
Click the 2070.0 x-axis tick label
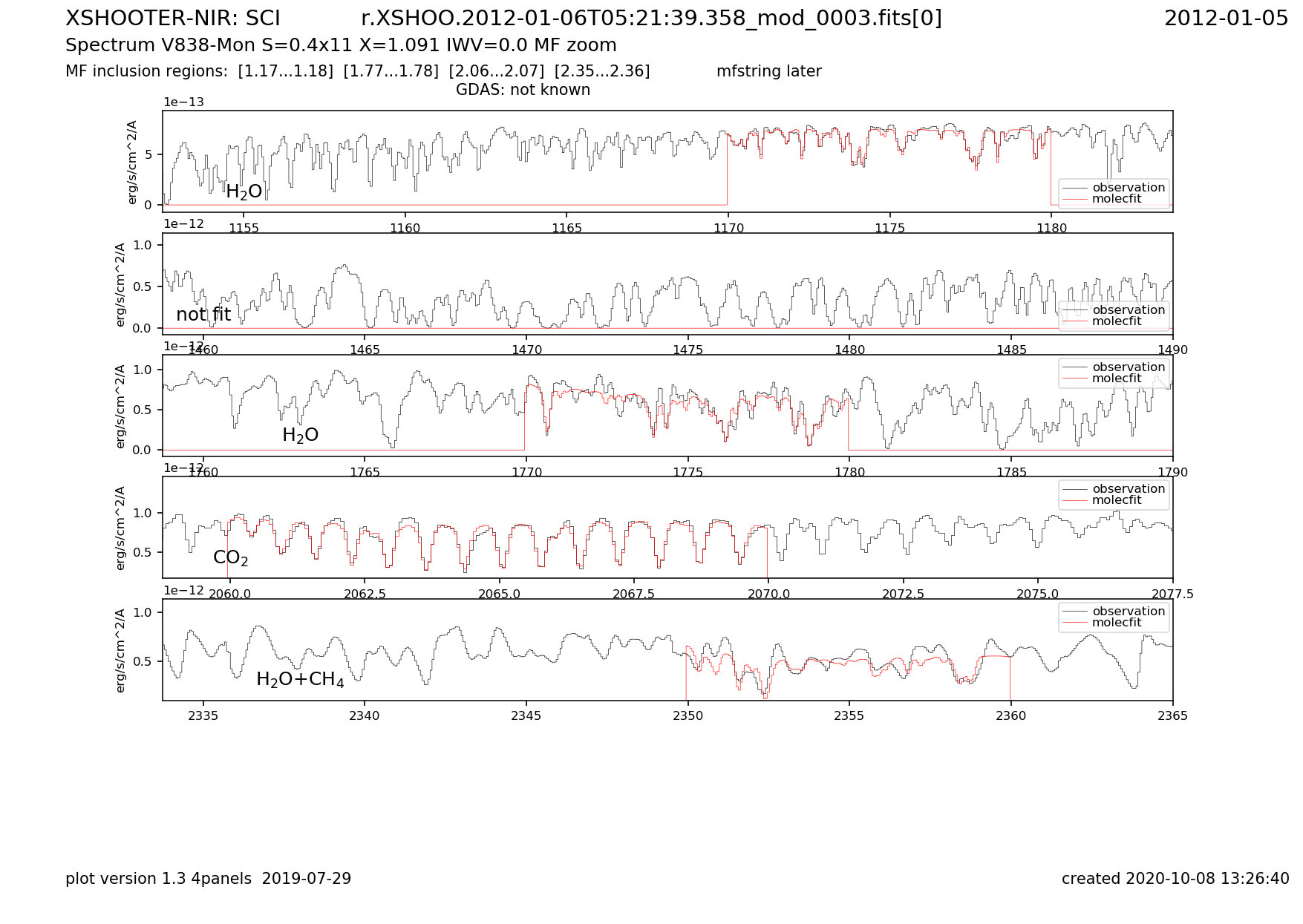(x=768, y=594)
